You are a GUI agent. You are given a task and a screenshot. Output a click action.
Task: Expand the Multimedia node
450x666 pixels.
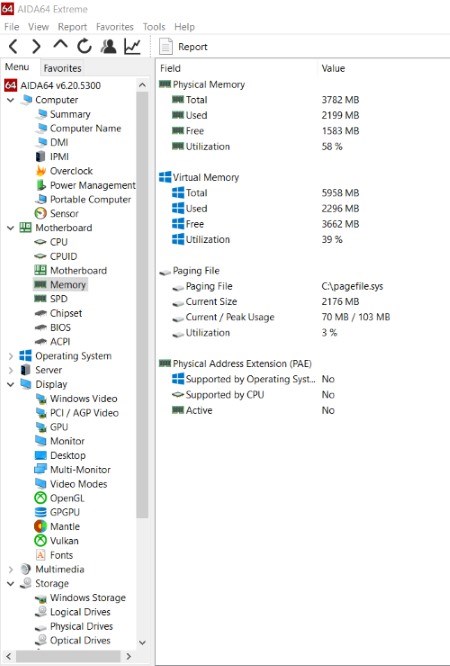tap(11, 569)
